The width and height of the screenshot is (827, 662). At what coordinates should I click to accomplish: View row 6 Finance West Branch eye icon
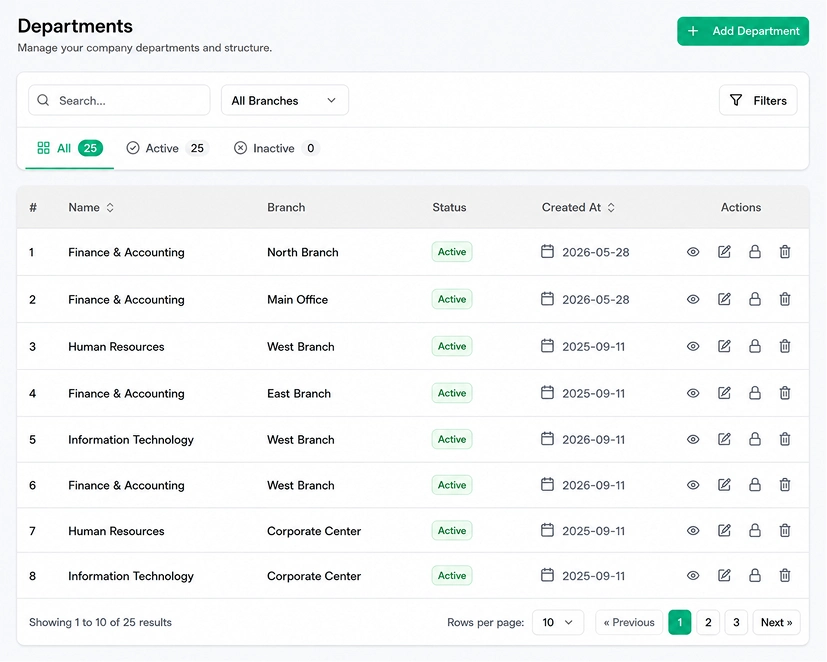pyautogui.click(x=693, y=485)
